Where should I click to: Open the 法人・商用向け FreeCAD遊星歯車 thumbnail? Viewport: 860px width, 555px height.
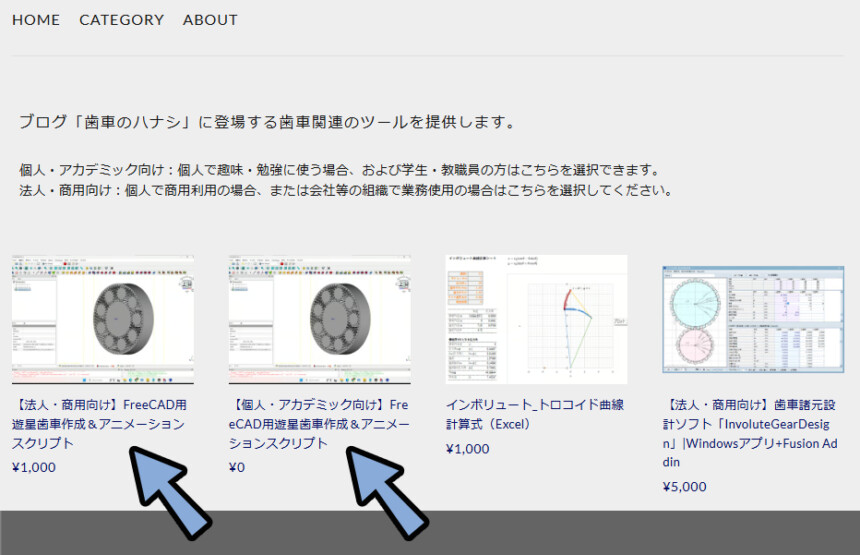(103, 319)
